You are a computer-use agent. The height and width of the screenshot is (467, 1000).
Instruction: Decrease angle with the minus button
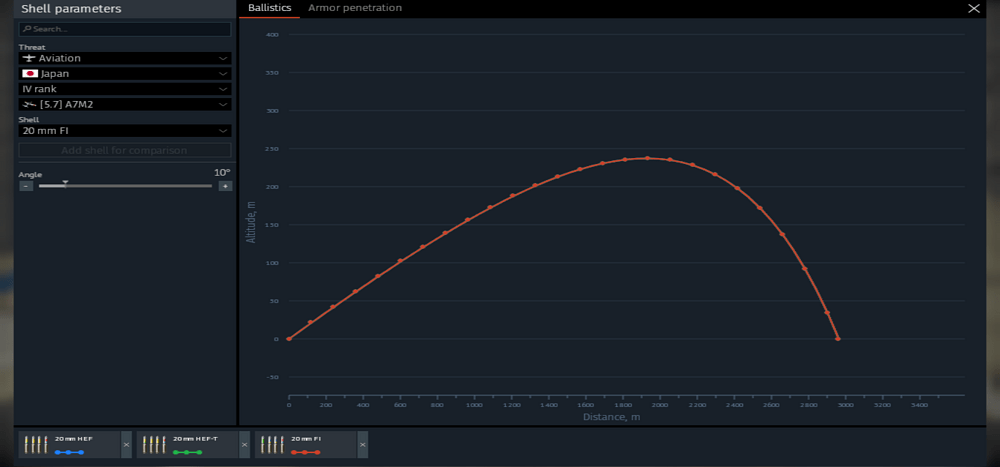coord(26,186)
